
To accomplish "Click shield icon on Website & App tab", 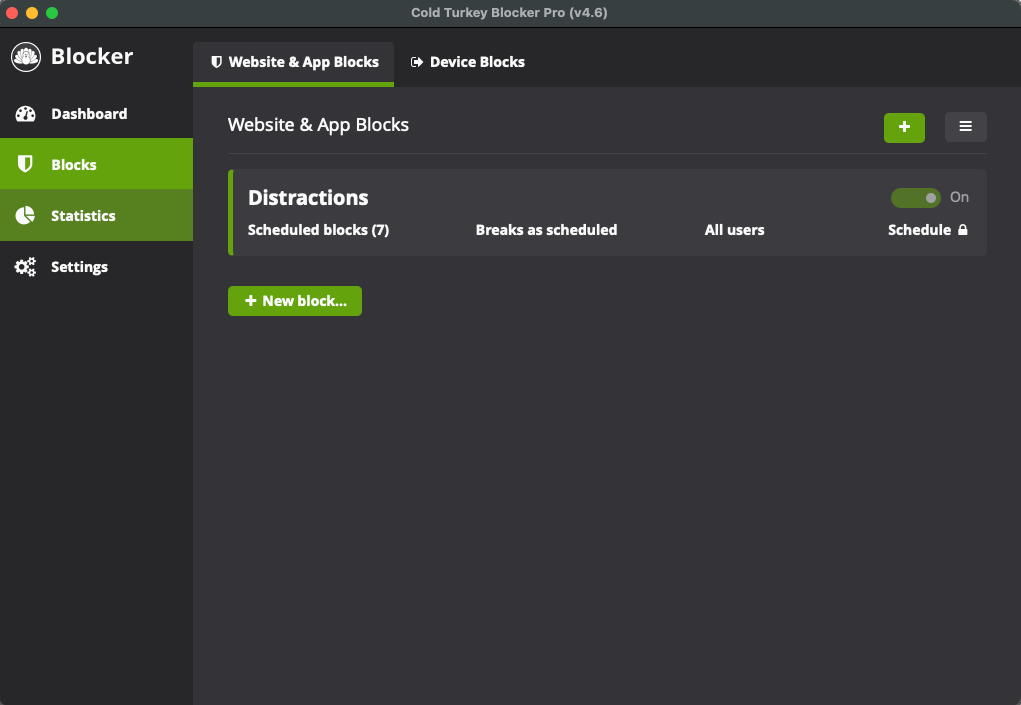I will pyautogui.click(x=217, y=62).
